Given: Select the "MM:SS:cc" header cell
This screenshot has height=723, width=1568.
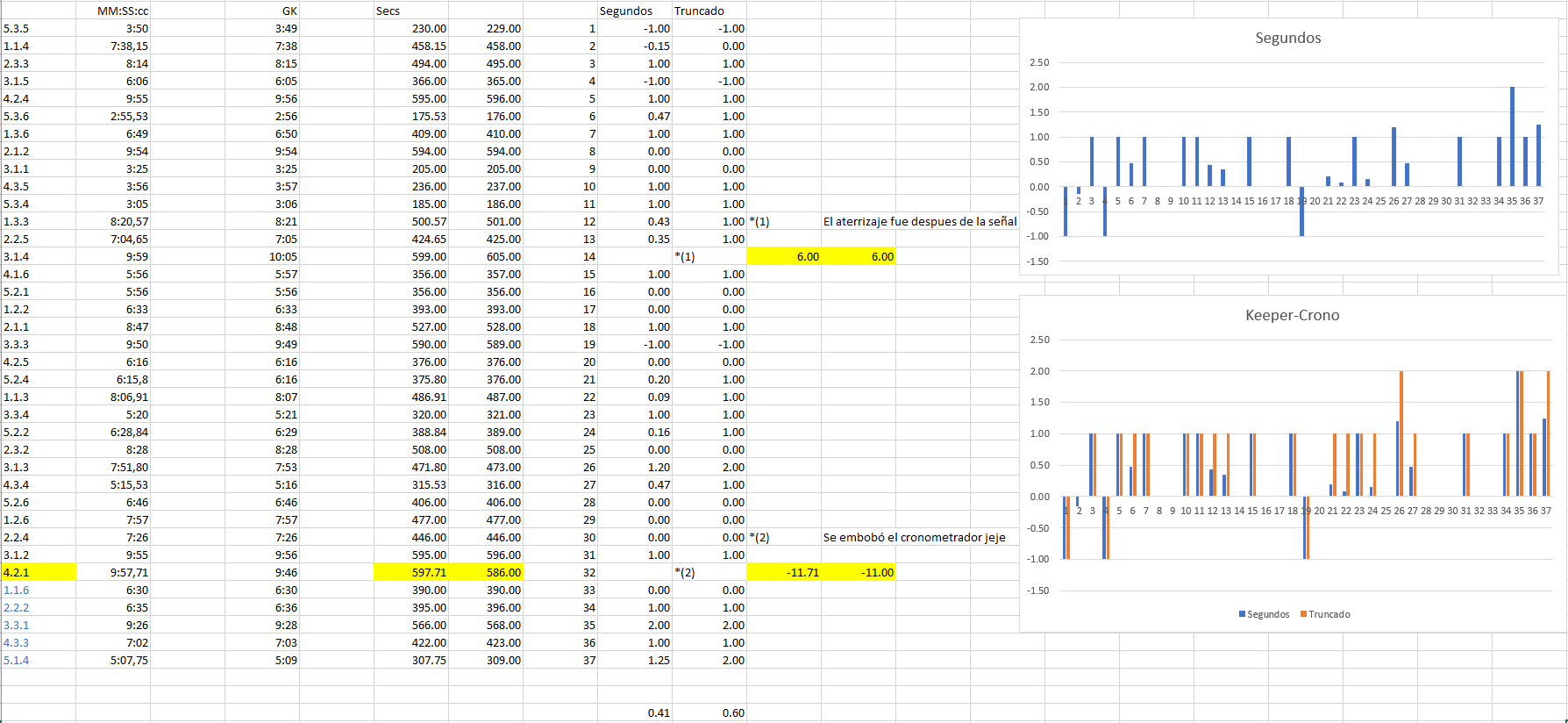Looking at the screenshot, I should point(122,11).
